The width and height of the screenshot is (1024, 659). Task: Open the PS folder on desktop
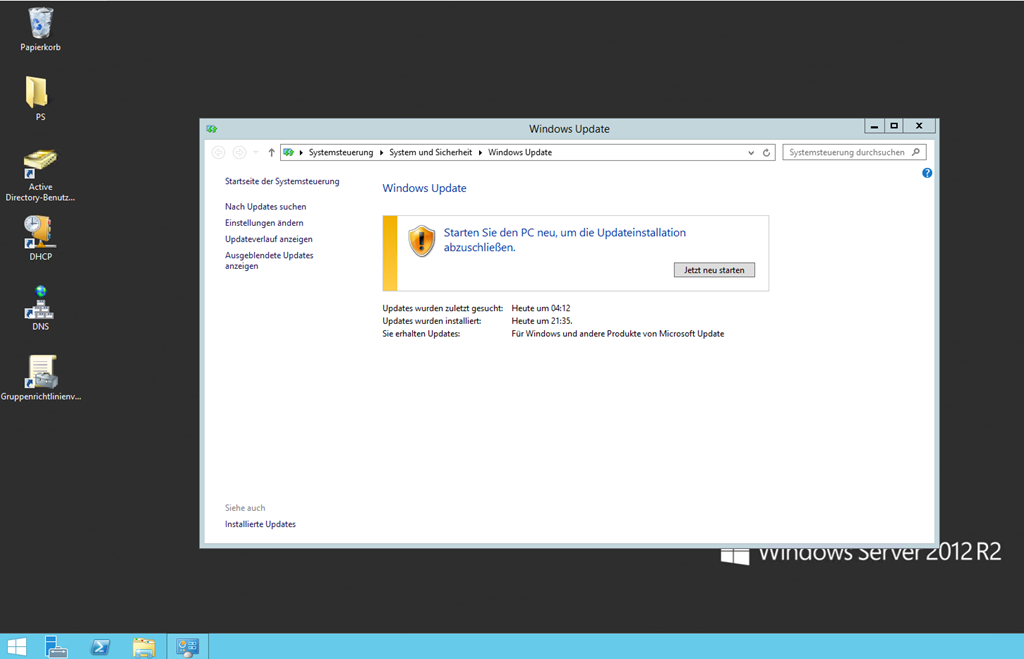coord(37,93)
